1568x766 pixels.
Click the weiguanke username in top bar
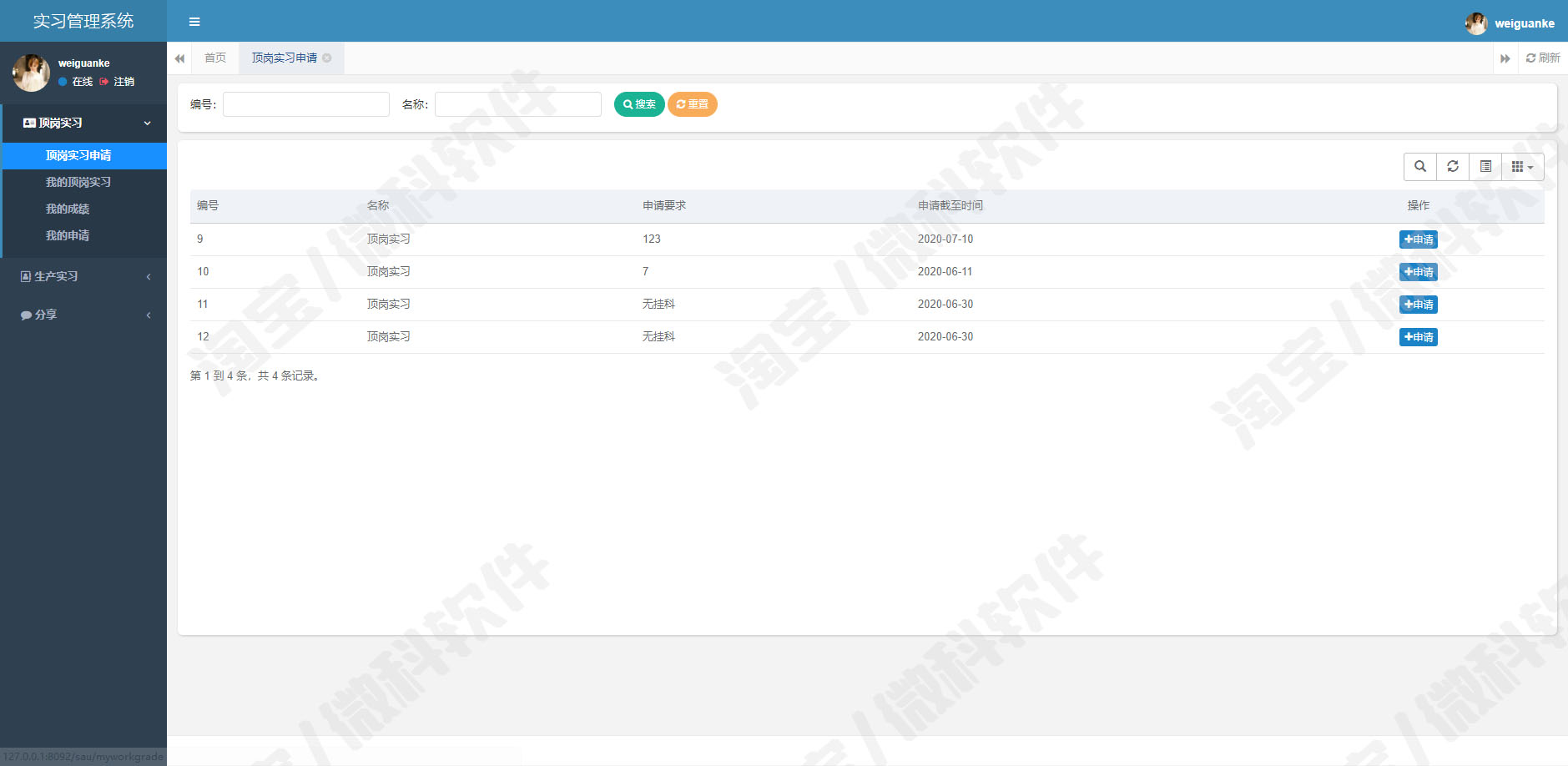coord(1525,23)
